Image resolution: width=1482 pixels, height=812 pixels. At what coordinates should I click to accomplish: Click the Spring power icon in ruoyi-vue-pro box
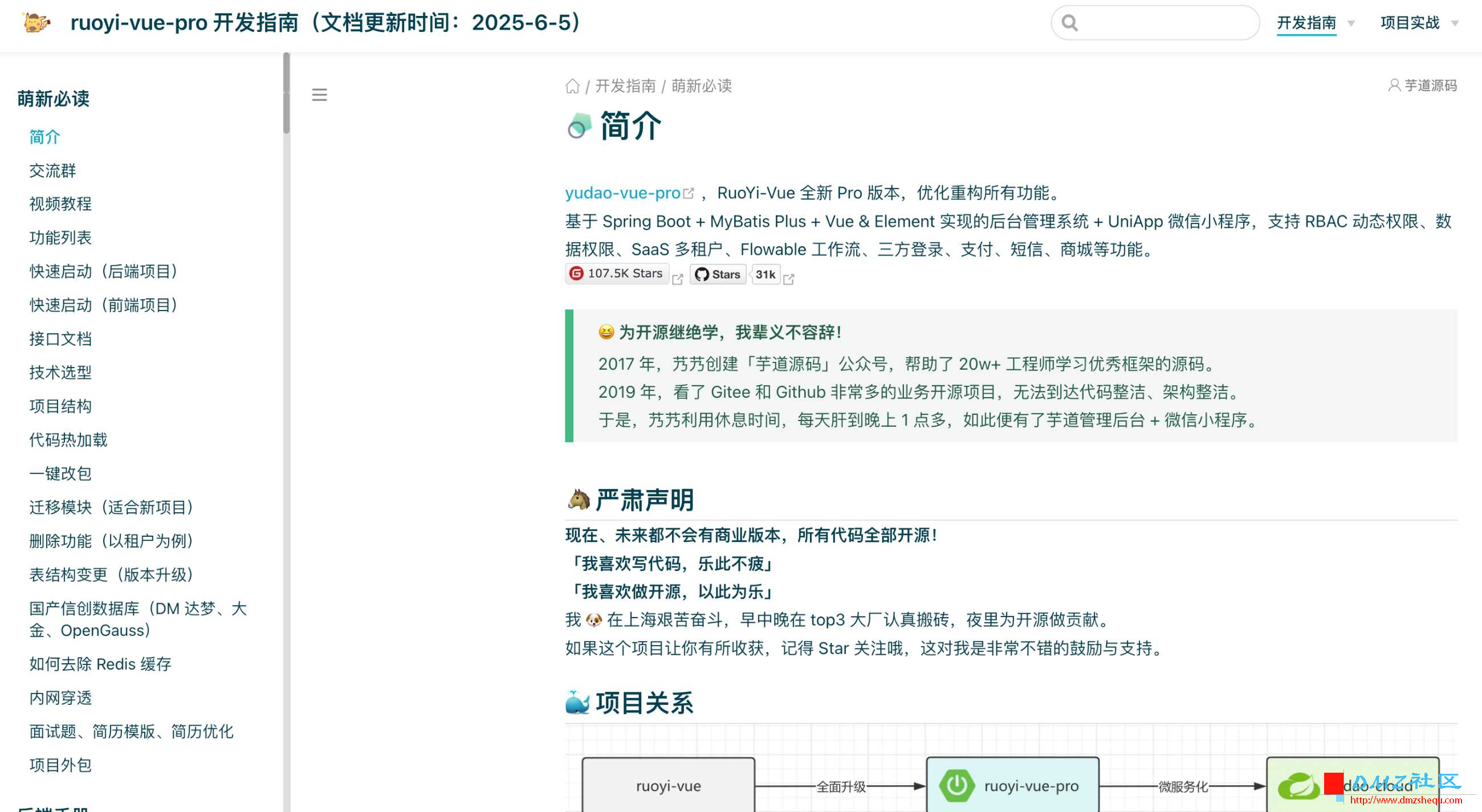click(956, 785)
